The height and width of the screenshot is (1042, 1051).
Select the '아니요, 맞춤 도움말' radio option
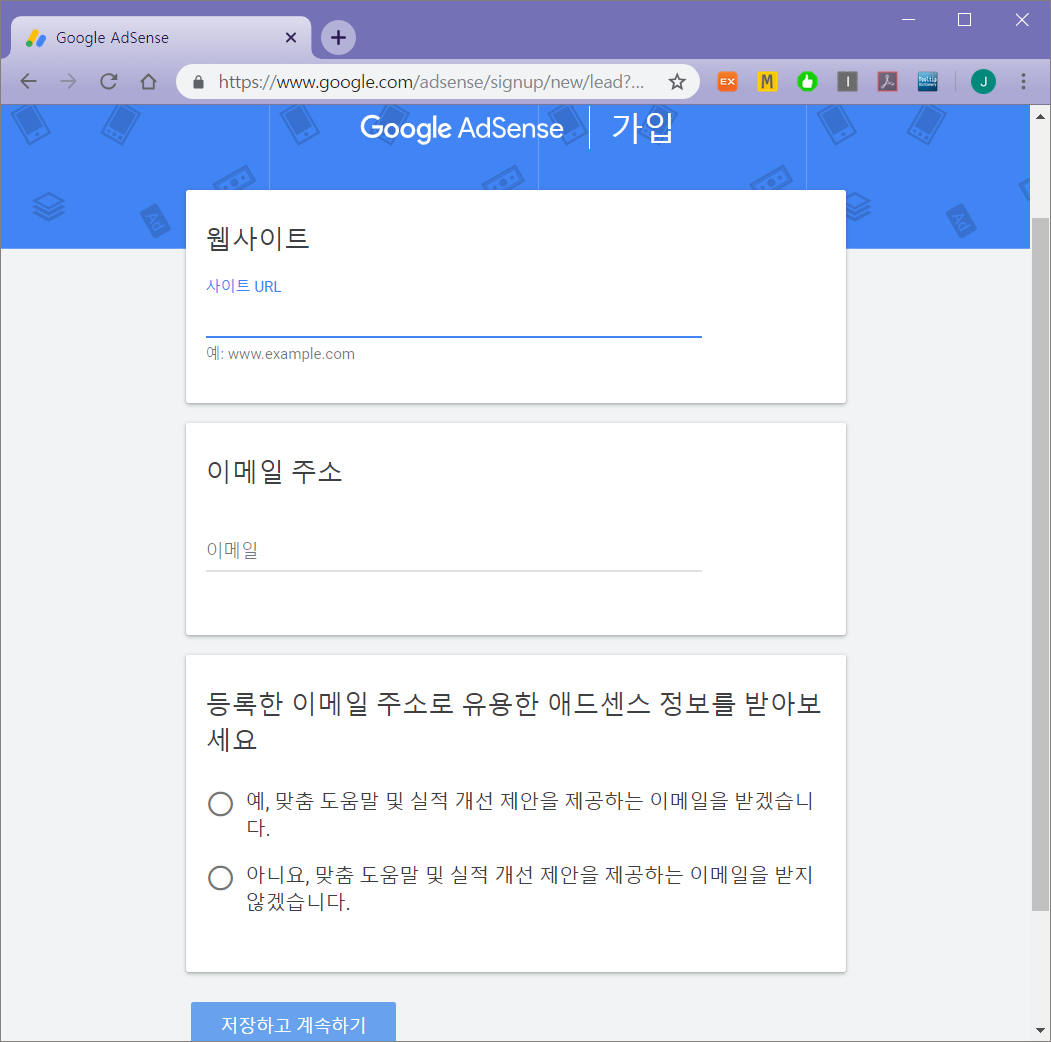221,877
